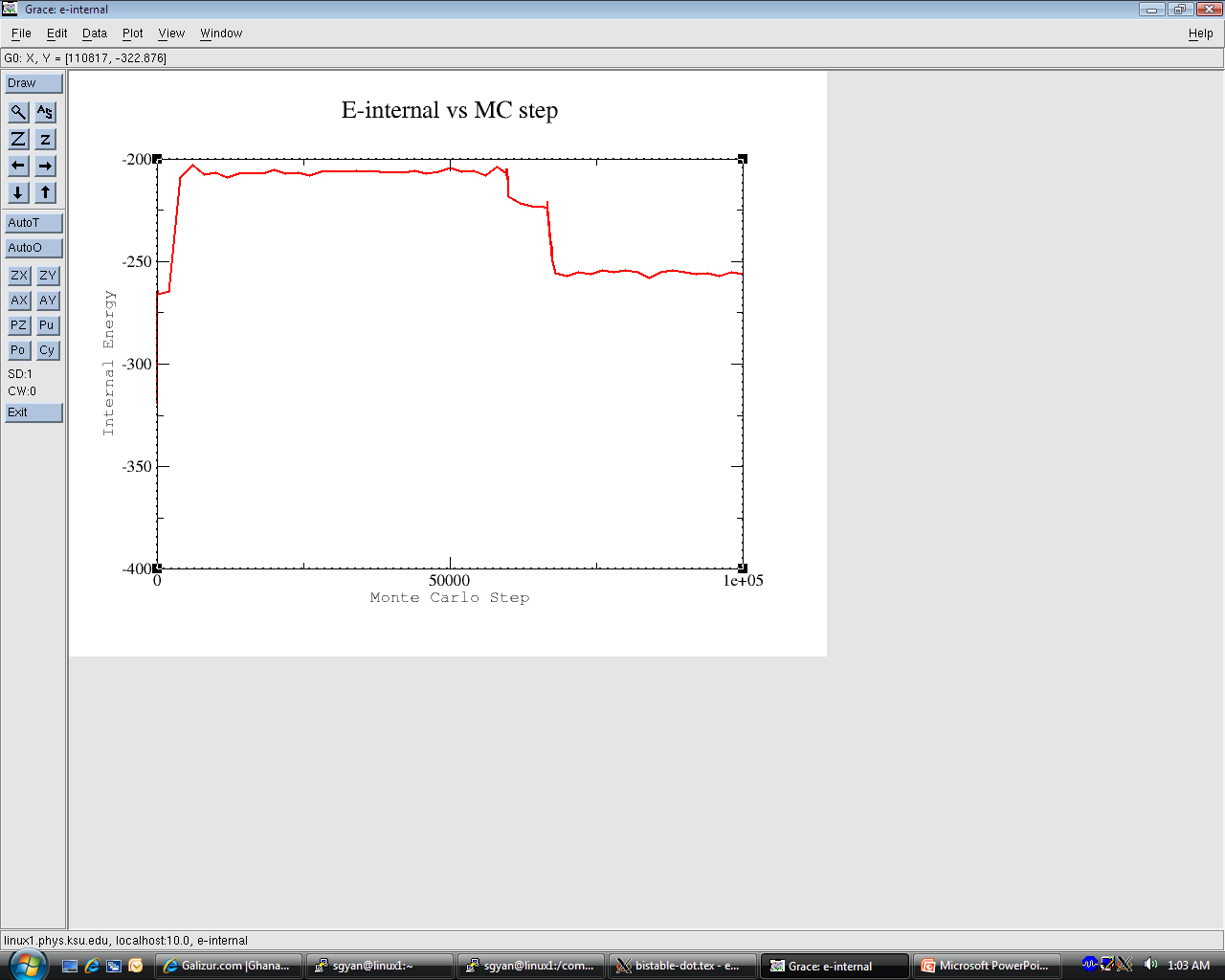Click the AutoO button
The width and height of the screenshot is (1225, 980).
33,248
